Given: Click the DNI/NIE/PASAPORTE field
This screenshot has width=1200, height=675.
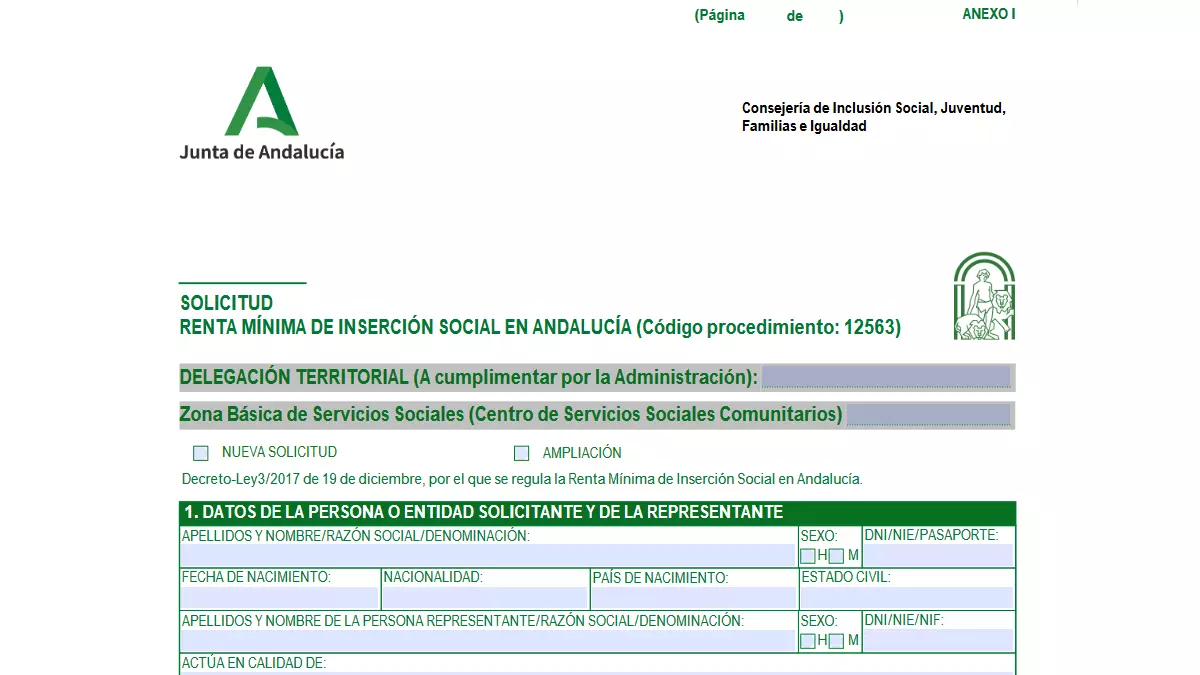Looking at the screenshot, I should [938, 556].
